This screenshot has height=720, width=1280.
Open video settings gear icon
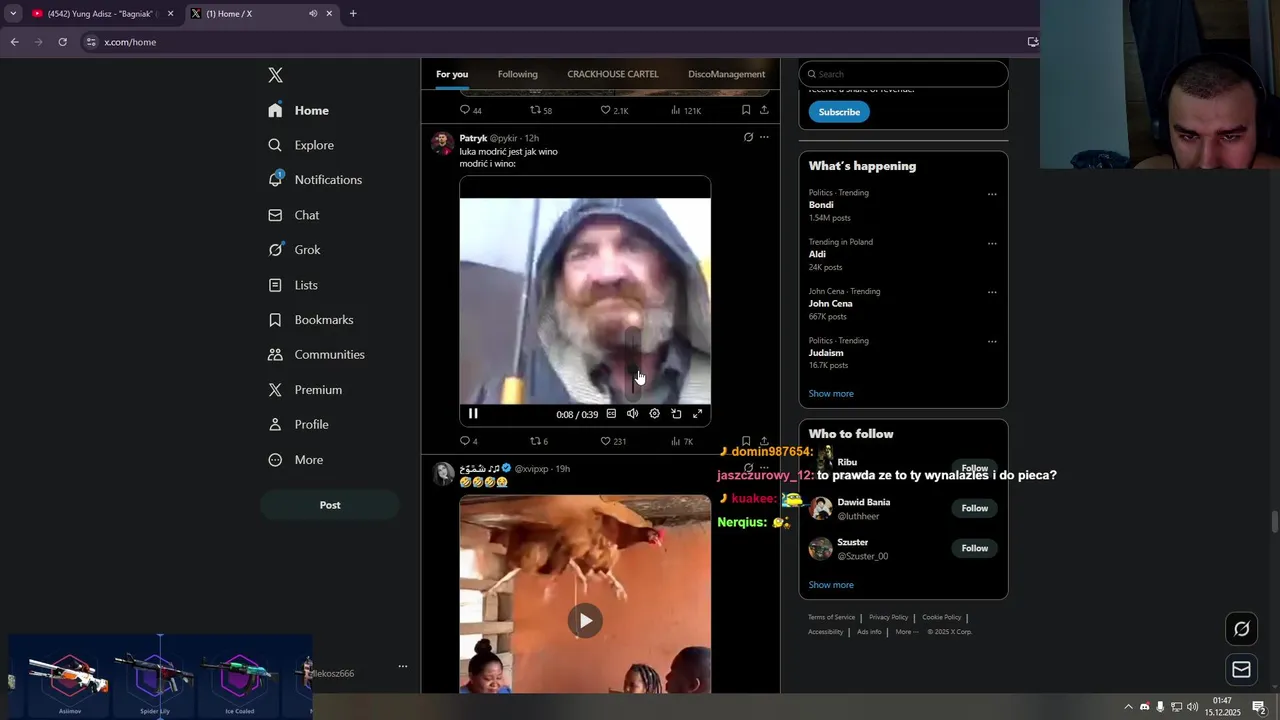655,414
